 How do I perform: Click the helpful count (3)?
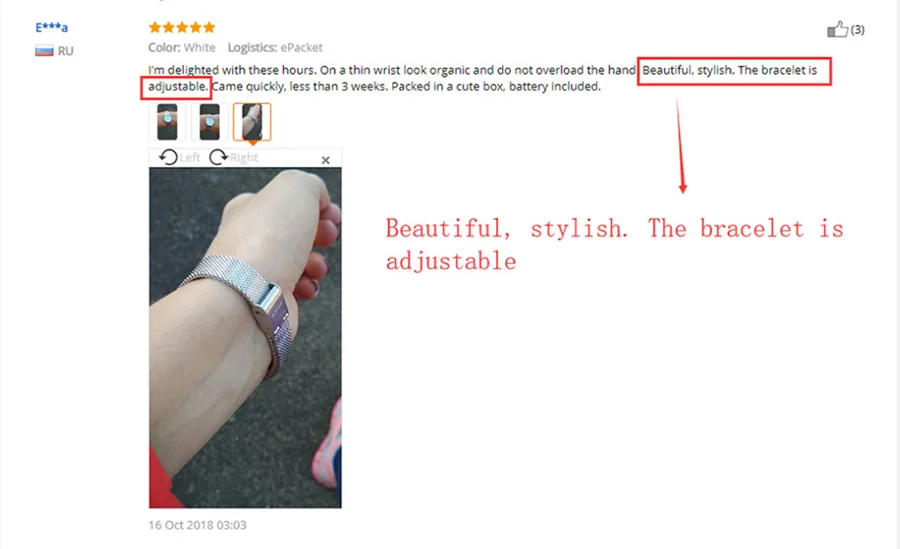tap(858, 29)
